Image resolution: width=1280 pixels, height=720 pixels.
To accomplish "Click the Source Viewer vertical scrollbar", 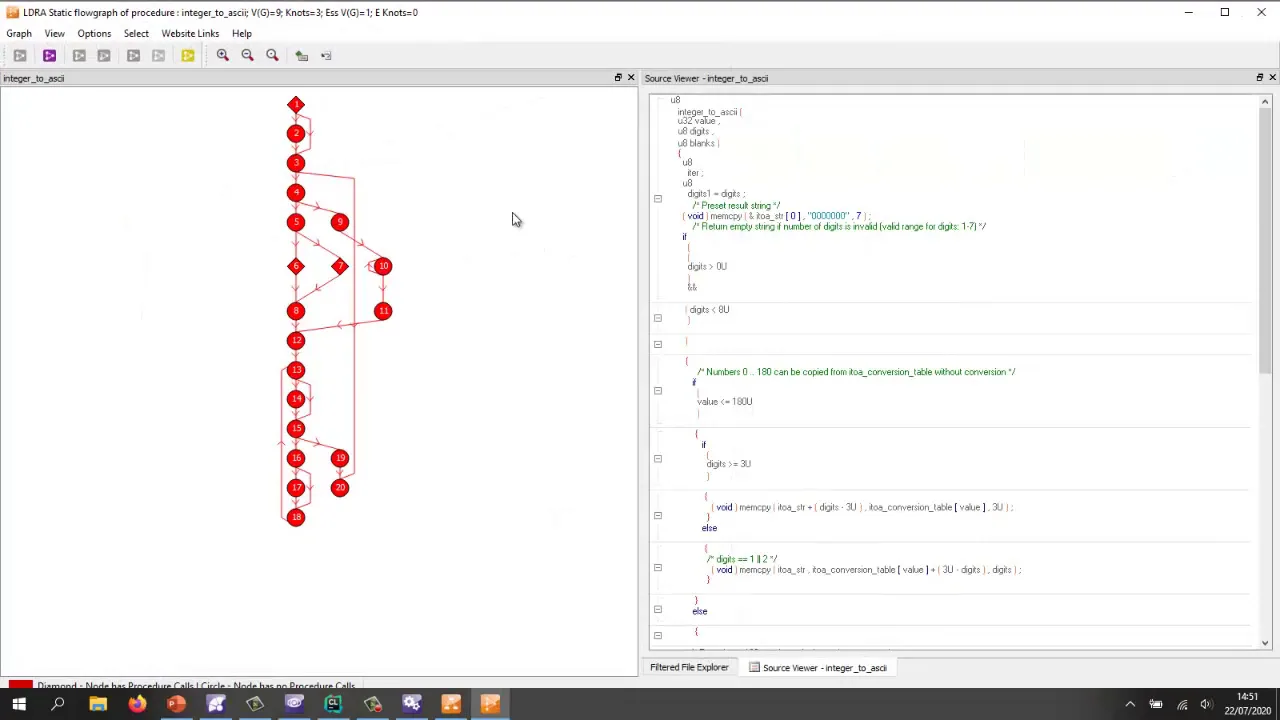I will pyautogui.click(x=1265, y=240).
